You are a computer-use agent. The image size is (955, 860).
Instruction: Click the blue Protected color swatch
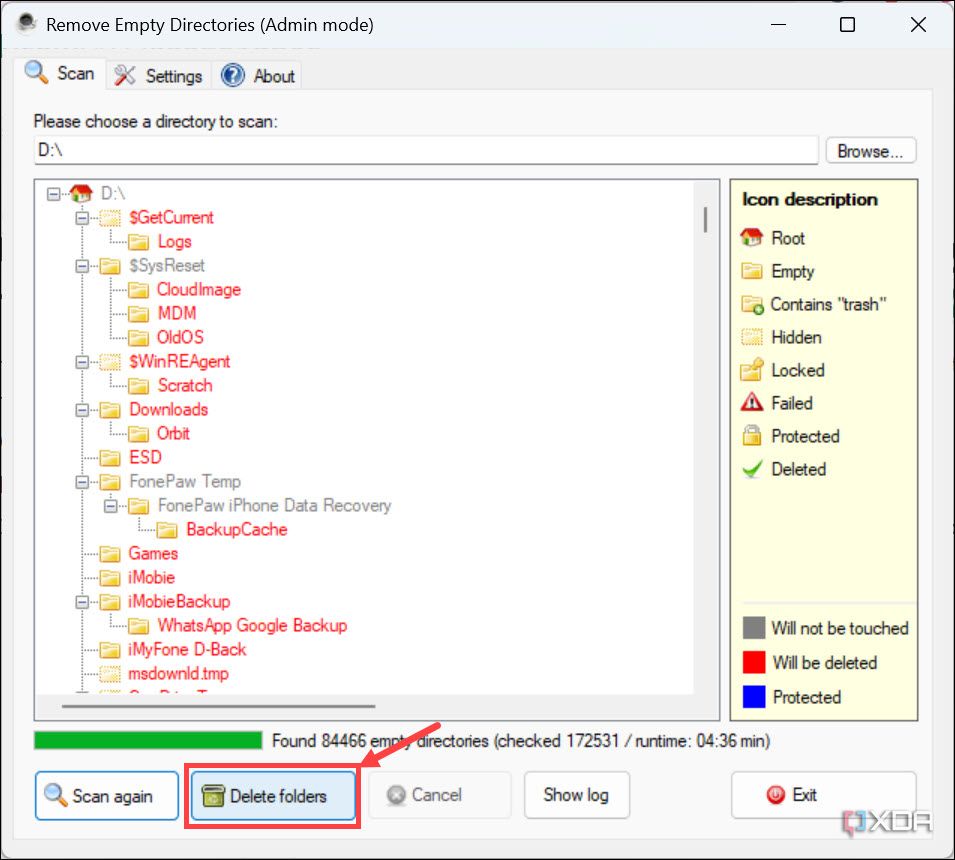point(754,697)
